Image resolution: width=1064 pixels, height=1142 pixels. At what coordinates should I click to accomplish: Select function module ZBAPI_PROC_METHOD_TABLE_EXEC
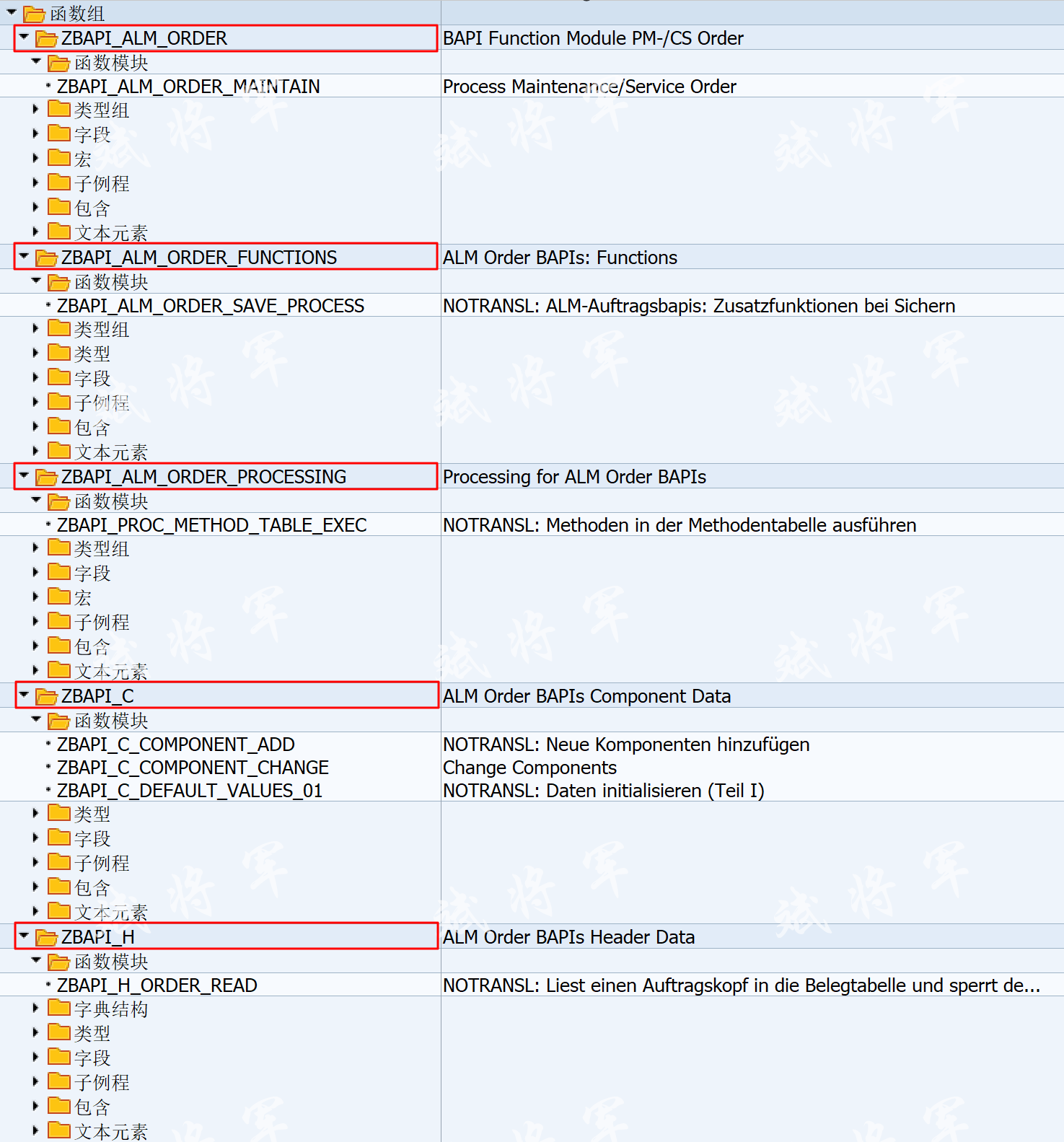[212, 525]
